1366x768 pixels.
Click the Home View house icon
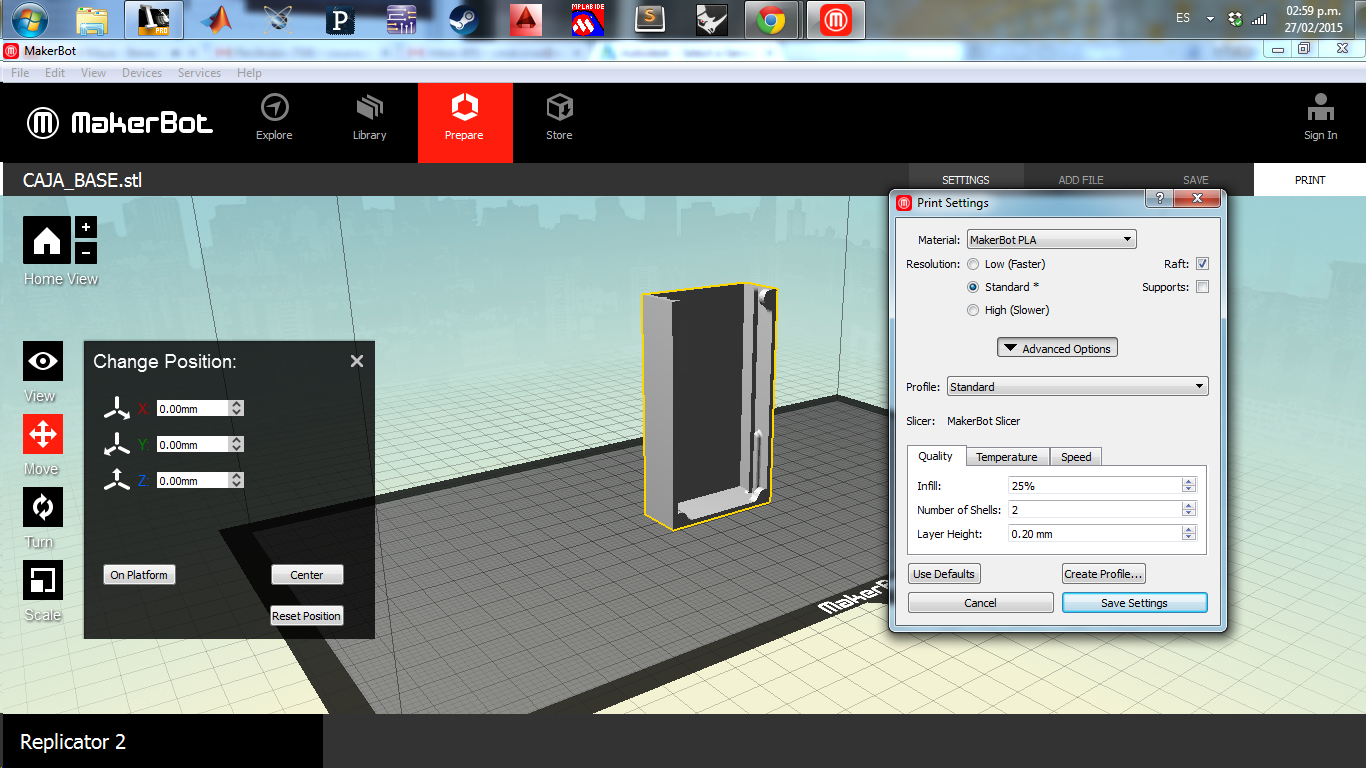(x=47, y=240)
